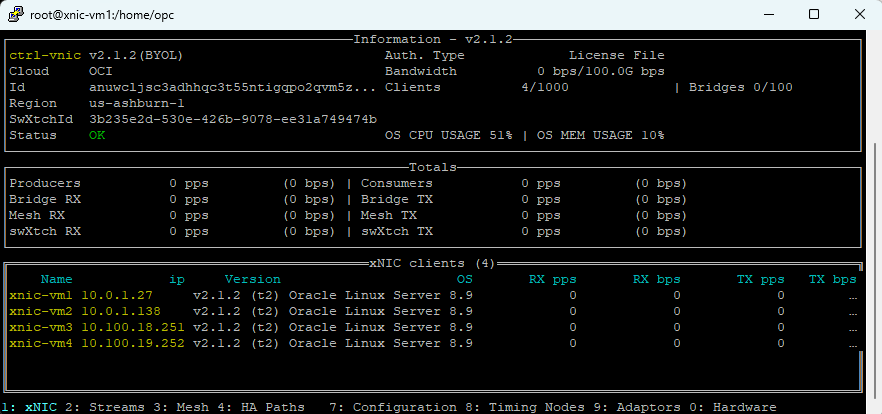
Task: Click the Region value us-ashburn-1
Action: (x=137, y=104)
